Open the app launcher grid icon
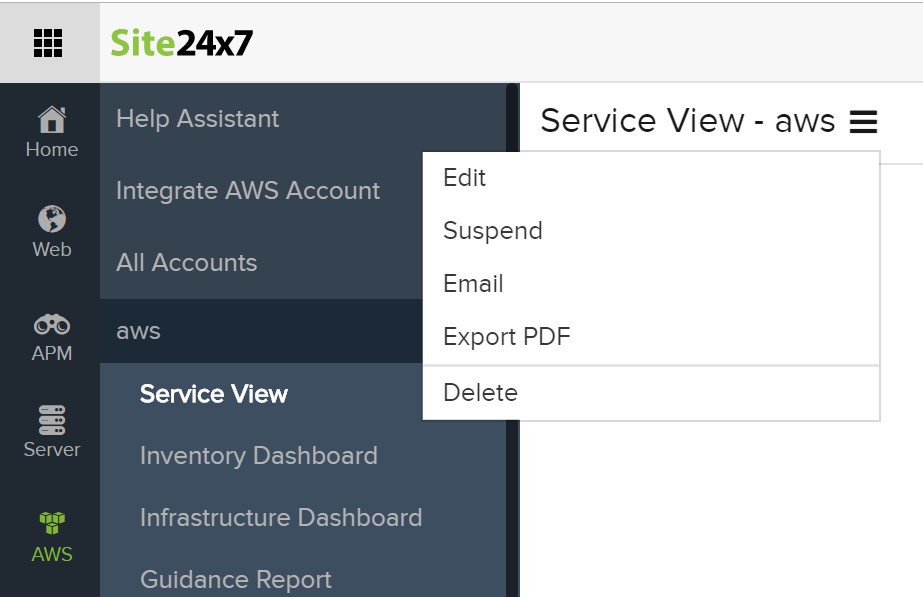This screenshot has height=597, width=923. pyautogui.click(x=48, y=43)
